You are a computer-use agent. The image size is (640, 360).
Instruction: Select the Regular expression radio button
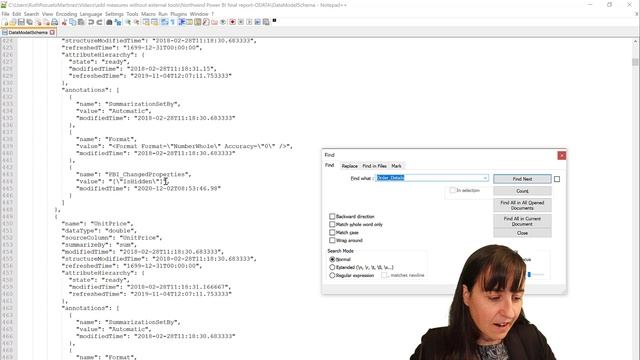pos(332,276)
